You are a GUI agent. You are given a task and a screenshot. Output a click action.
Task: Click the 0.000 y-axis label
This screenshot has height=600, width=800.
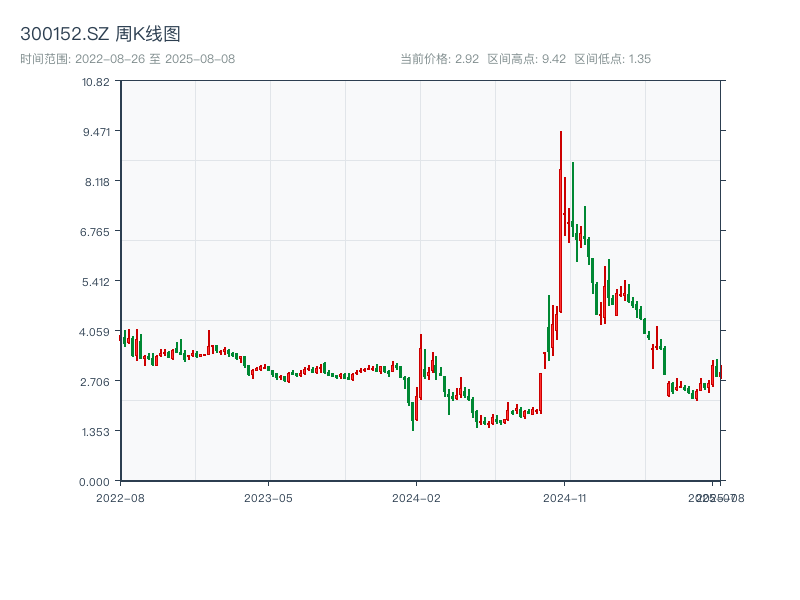tap(96, 481)
